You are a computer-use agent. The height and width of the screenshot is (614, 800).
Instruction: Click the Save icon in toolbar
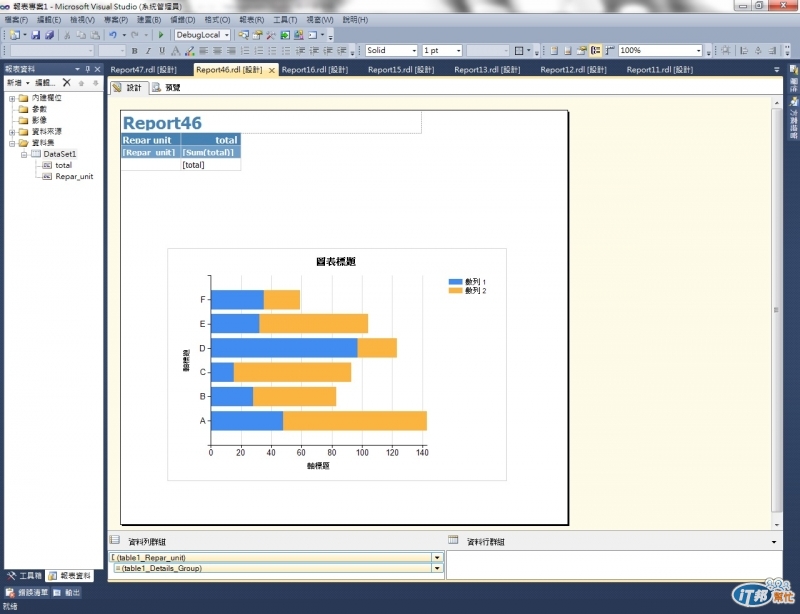point(36,35)
